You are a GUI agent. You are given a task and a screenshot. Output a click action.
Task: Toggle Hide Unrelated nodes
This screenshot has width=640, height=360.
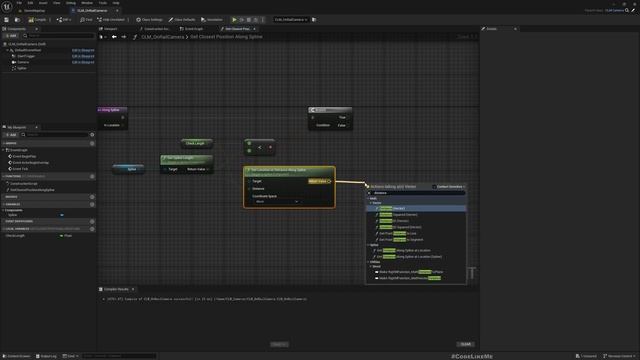pyautogui.click(x=111, y=20)
